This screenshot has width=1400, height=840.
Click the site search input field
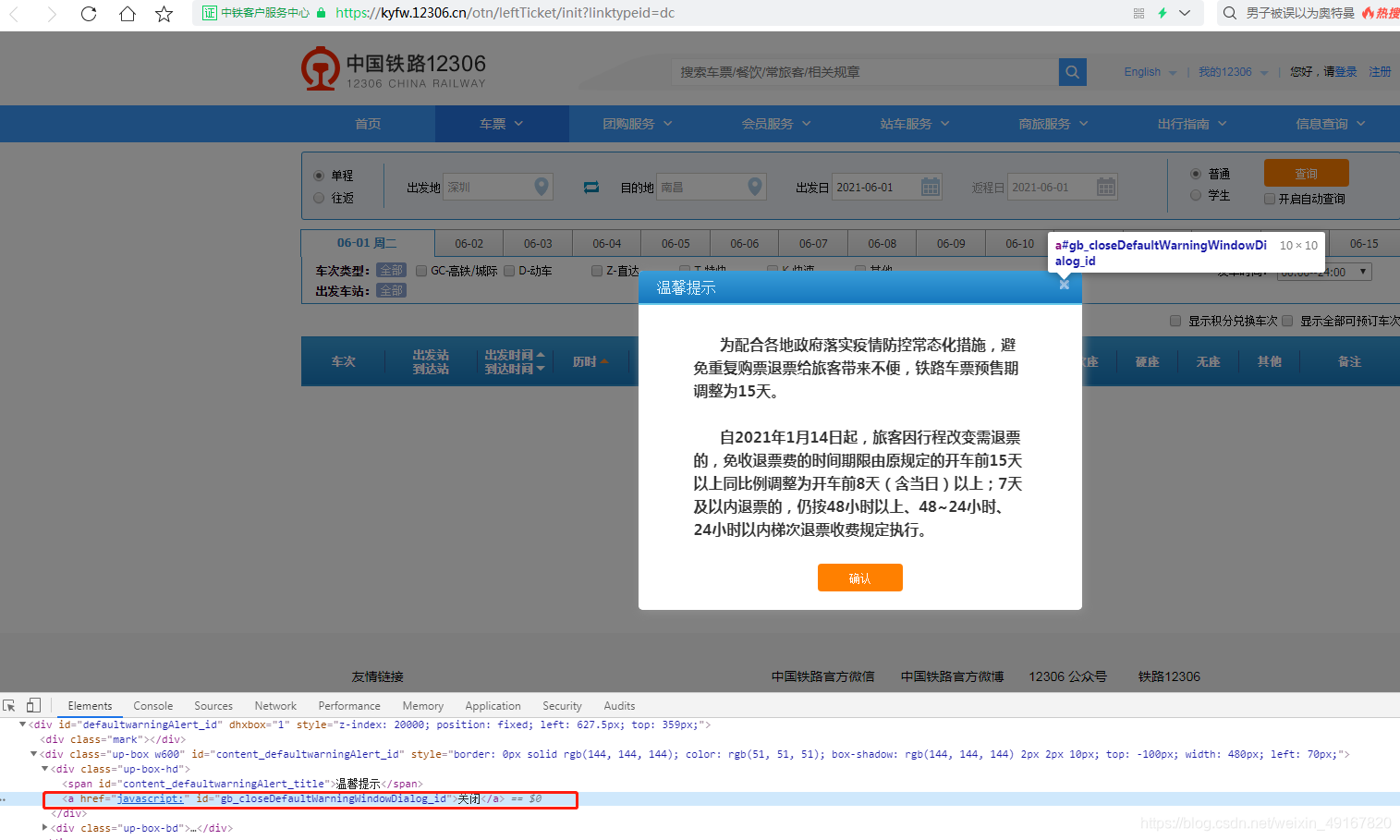865,72
